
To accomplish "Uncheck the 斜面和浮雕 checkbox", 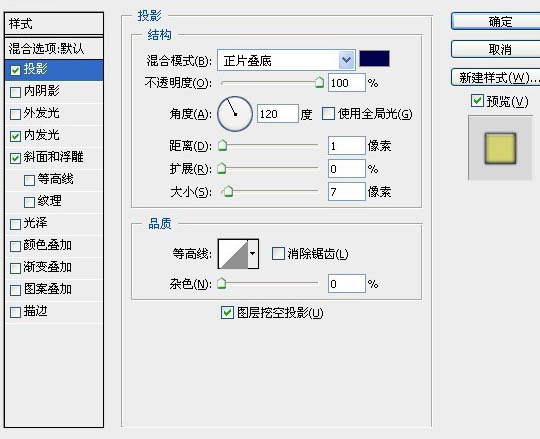I will pos(15,158).
